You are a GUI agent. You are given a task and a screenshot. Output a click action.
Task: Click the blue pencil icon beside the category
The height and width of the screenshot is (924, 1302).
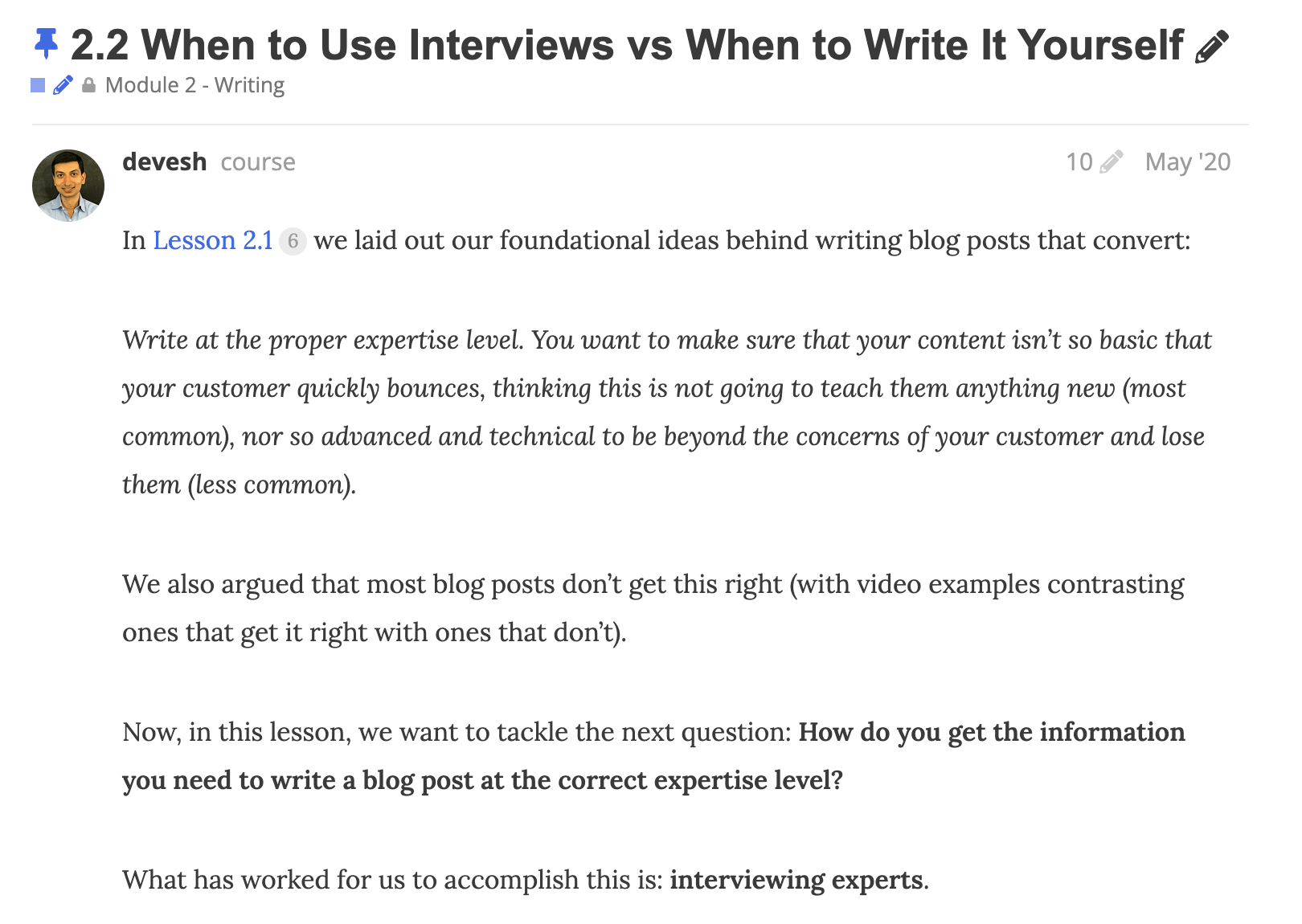(x=63, y=84)
